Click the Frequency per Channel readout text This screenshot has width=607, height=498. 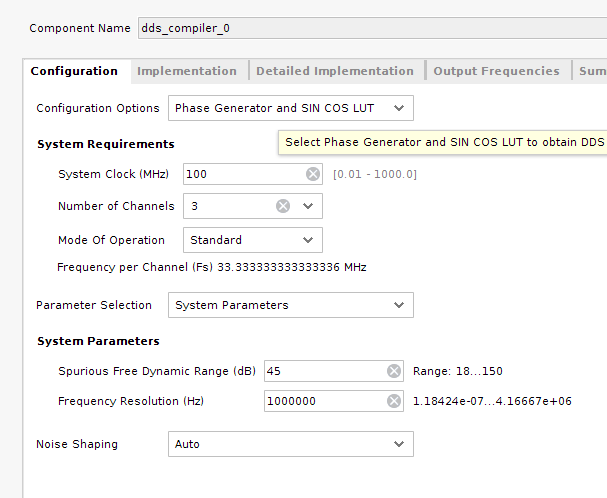(211, 268)
